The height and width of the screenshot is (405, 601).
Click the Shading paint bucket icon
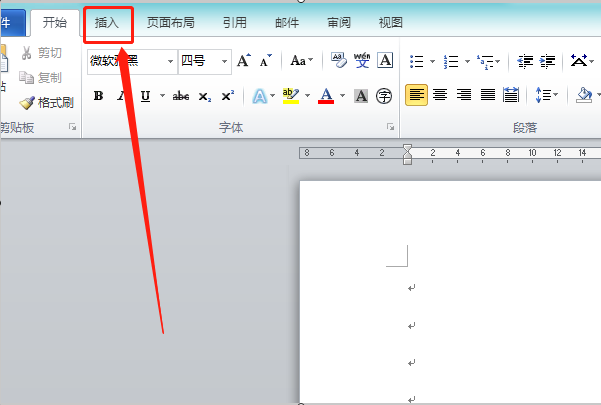click(x=584, y=95)
